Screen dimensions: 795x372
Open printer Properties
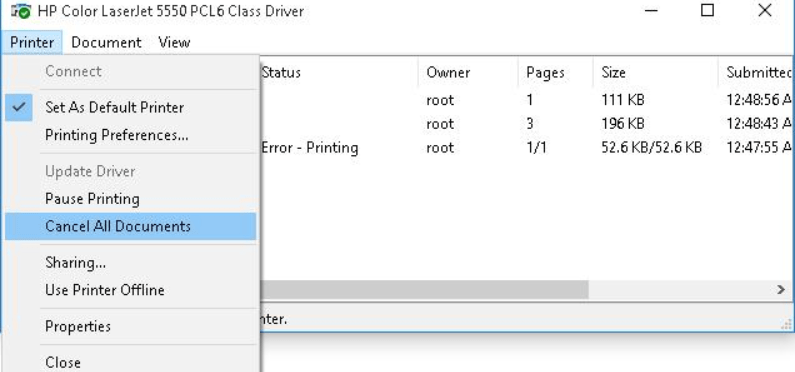(131, 326)
